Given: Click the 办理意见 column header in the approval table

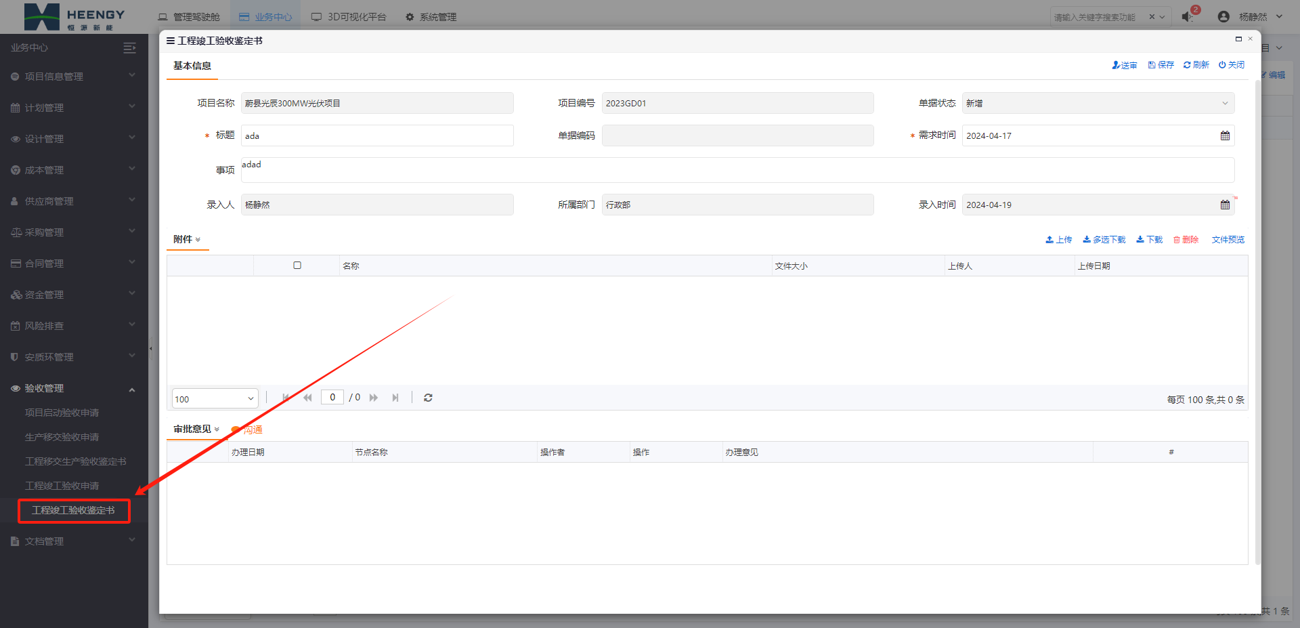Looking at the screenshot, I should coord(907,452).
